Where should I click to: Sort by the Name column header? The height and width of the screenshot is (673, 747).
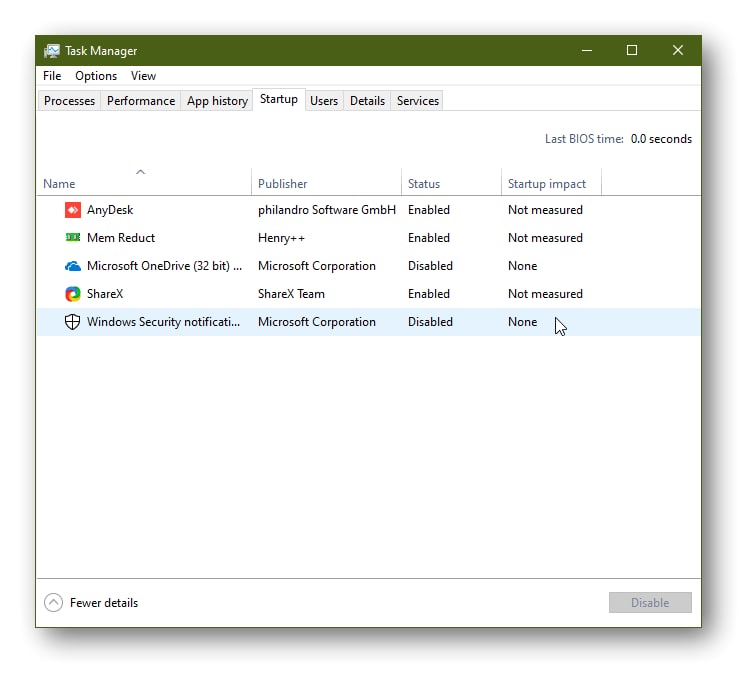pyautogui.click(x=144, y=181)
